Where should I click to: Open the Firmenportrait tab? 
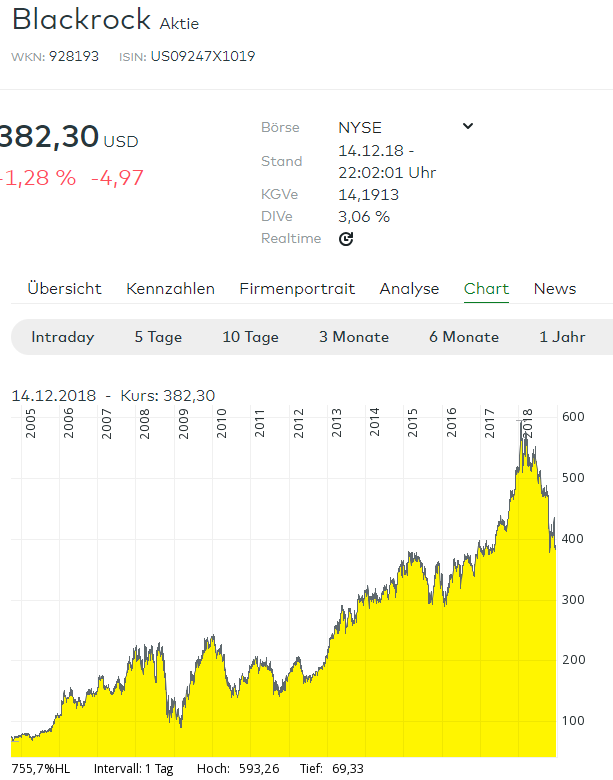[x=297, y=289]
